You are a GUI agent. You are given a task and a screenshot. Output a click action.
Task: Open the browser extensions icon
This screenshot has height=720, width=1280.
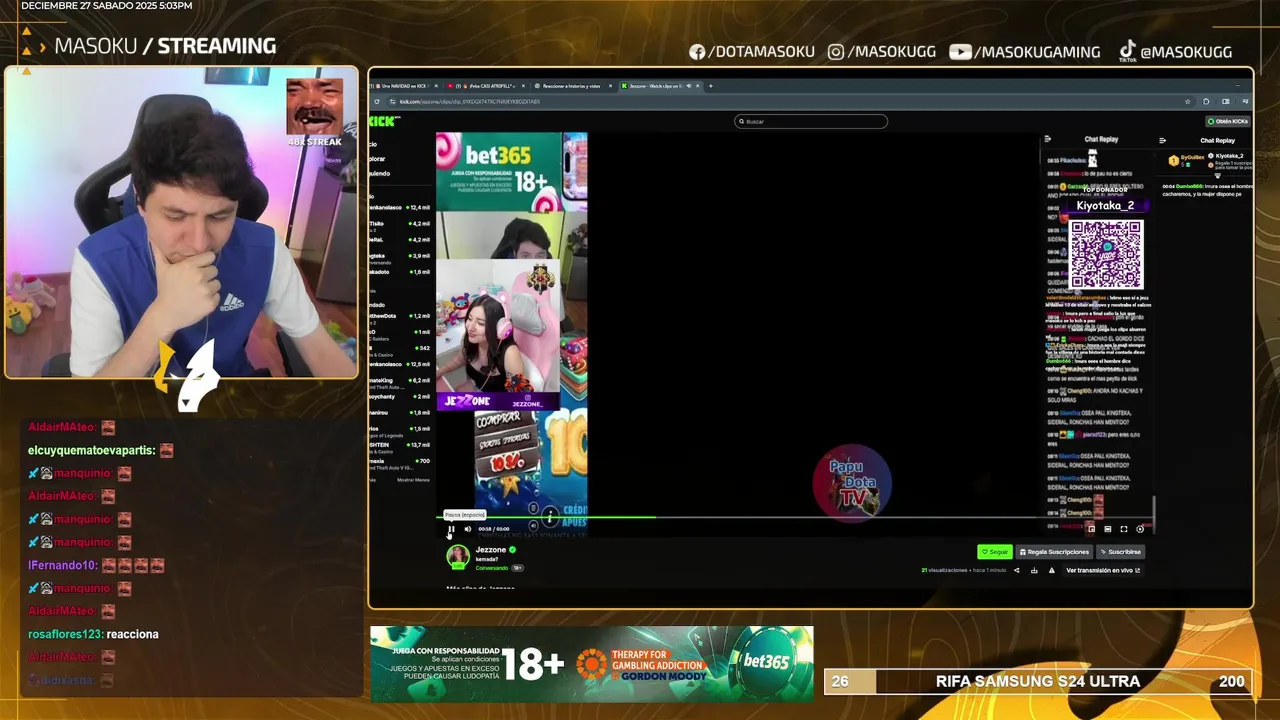tap(1206, 101)
